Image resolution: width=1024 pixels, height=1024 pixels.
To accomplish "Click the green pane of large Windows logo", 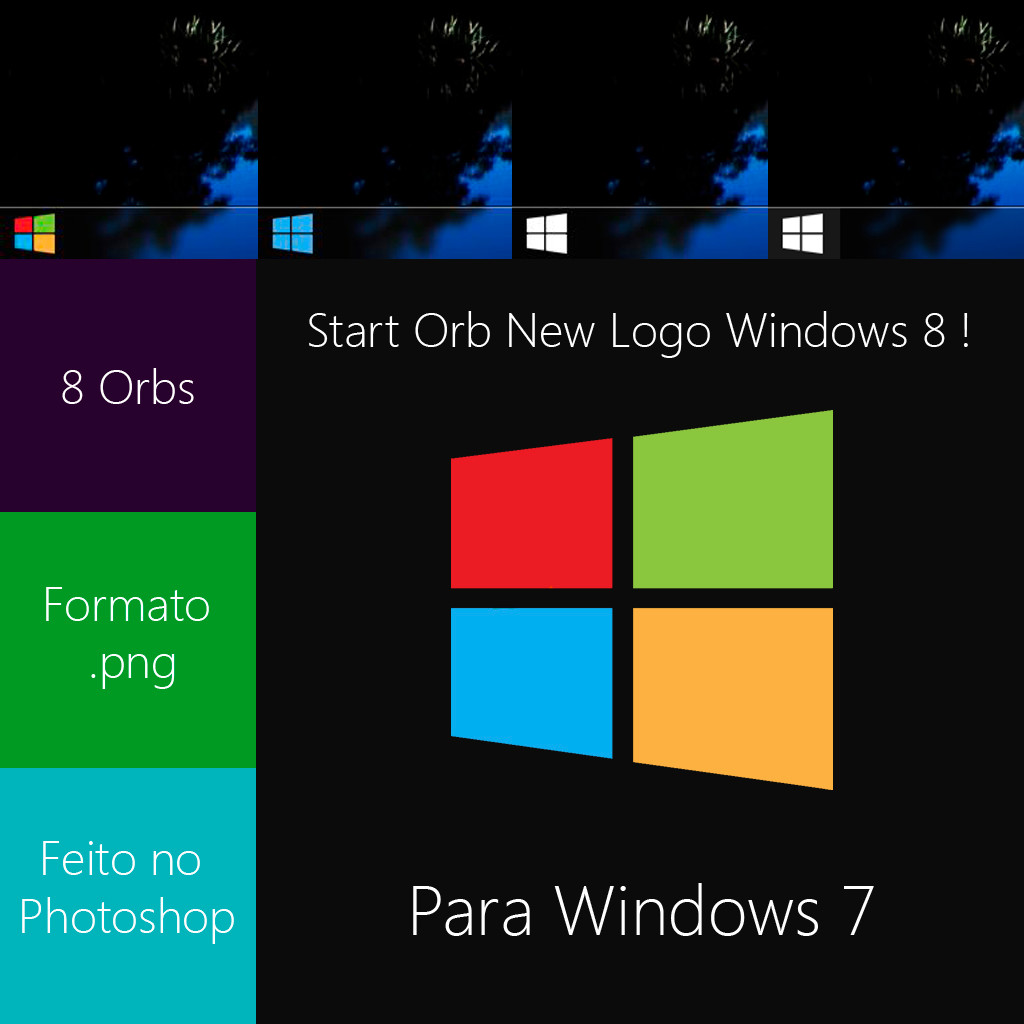I will tap(733, 500).
